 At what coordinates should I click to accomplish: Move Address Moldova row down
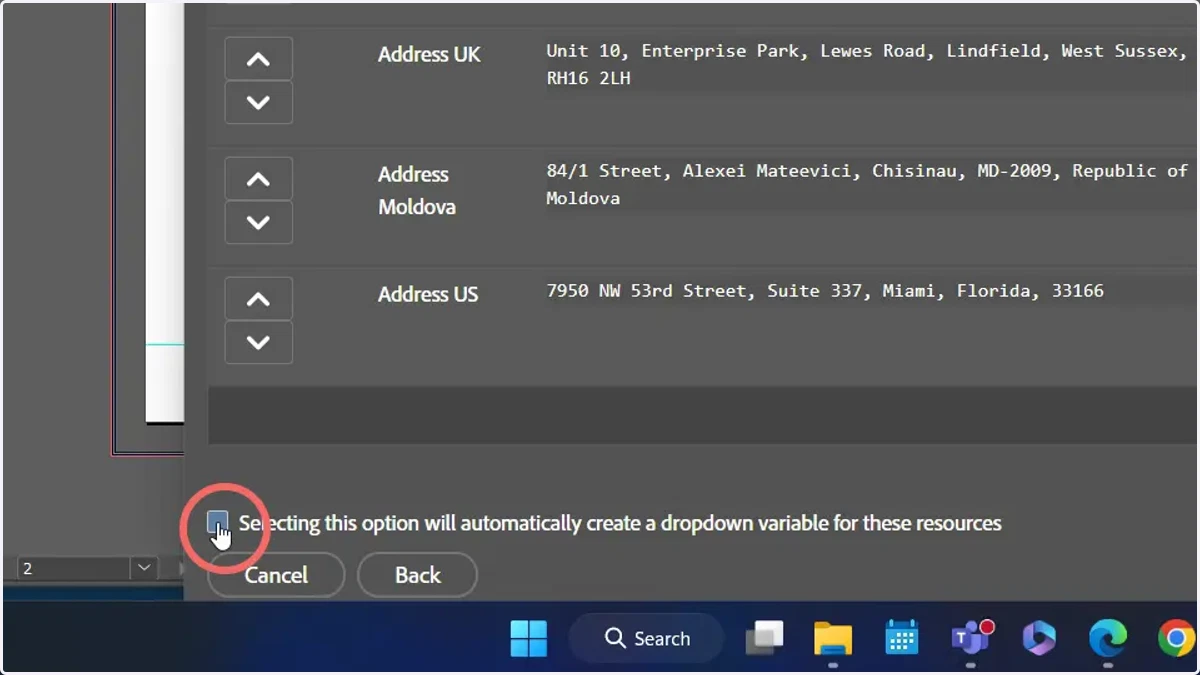tap(258, 222)
